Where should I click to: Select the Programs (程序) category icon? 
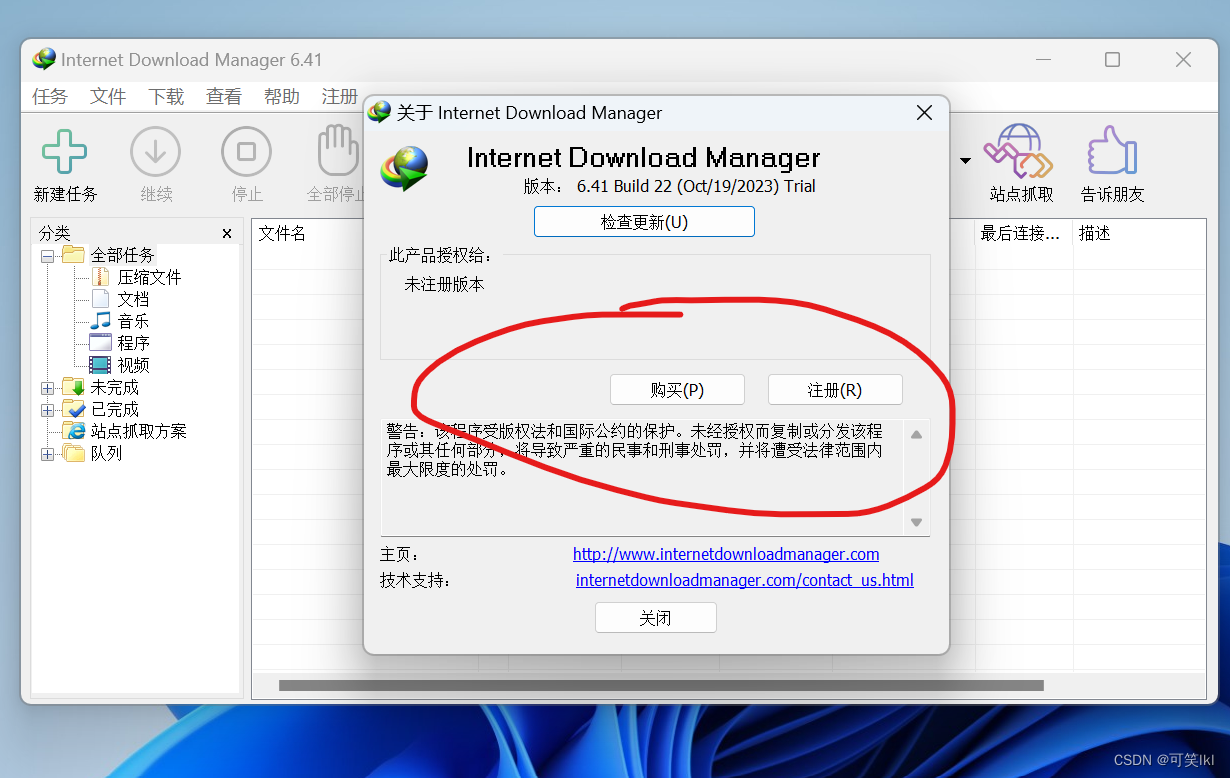[100, 343]
